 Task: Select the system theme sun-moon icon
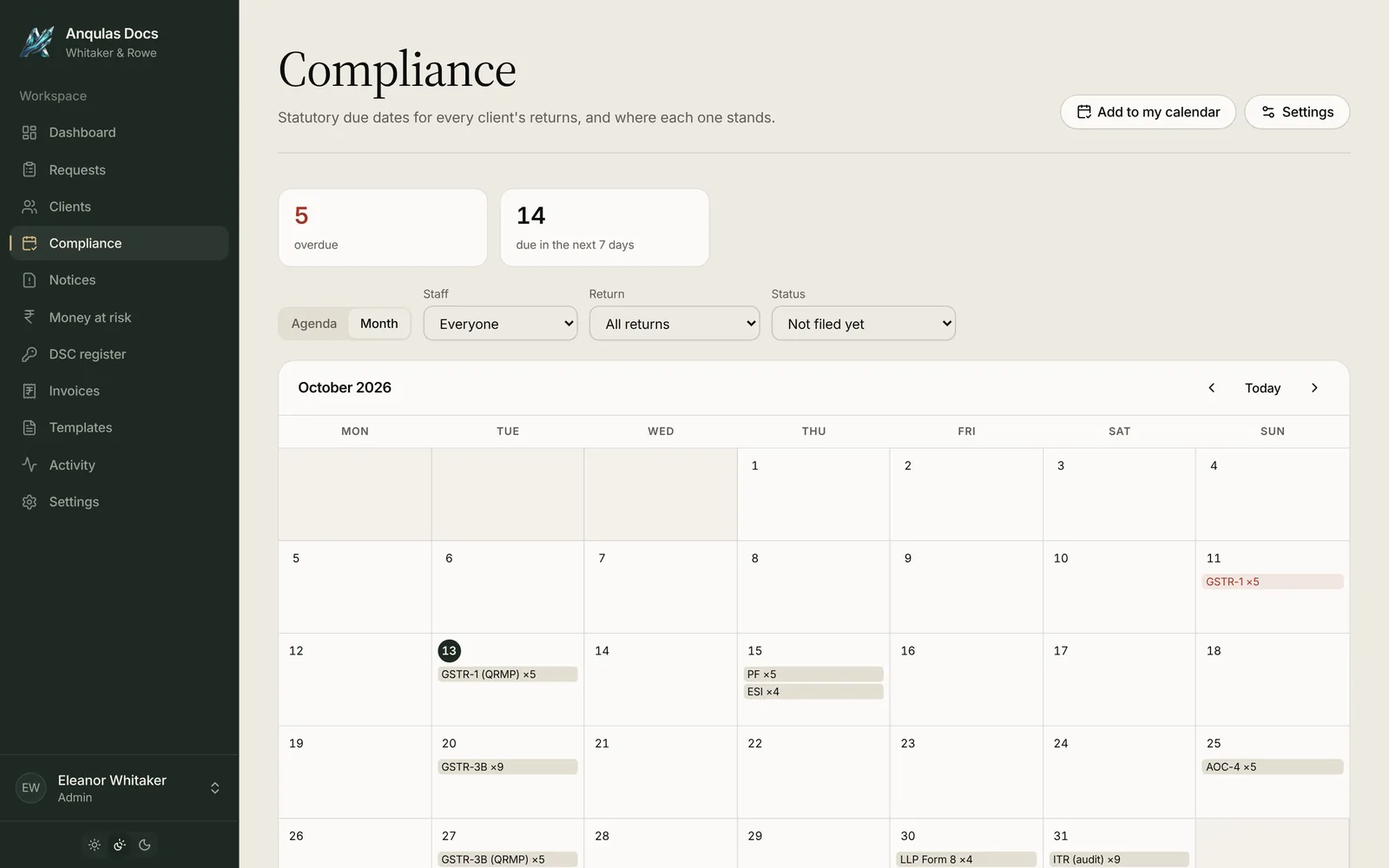tap(120, 845)
